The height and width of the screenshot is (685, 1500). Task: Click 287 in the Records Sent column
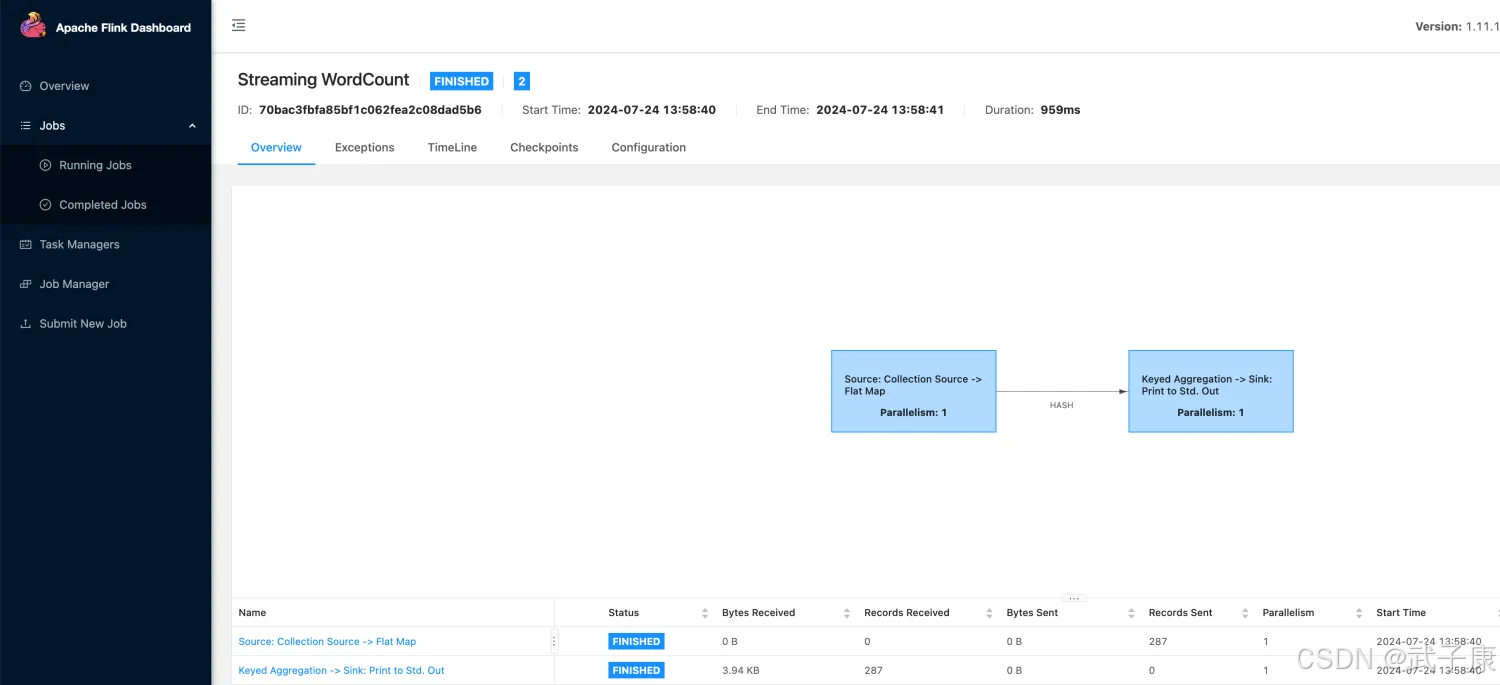(1158, 642)
